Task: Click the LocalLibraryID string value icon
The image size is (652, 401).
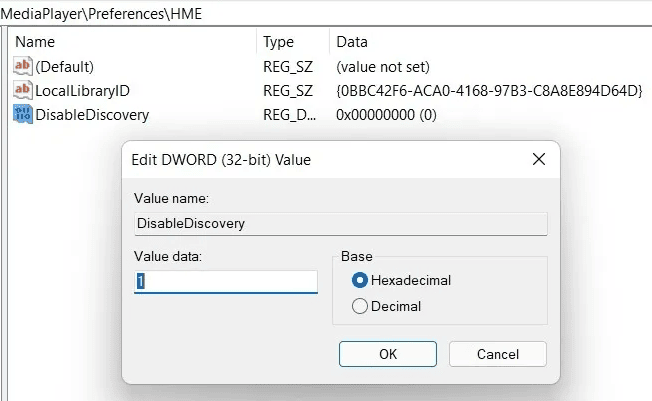Action: (23, 91)
